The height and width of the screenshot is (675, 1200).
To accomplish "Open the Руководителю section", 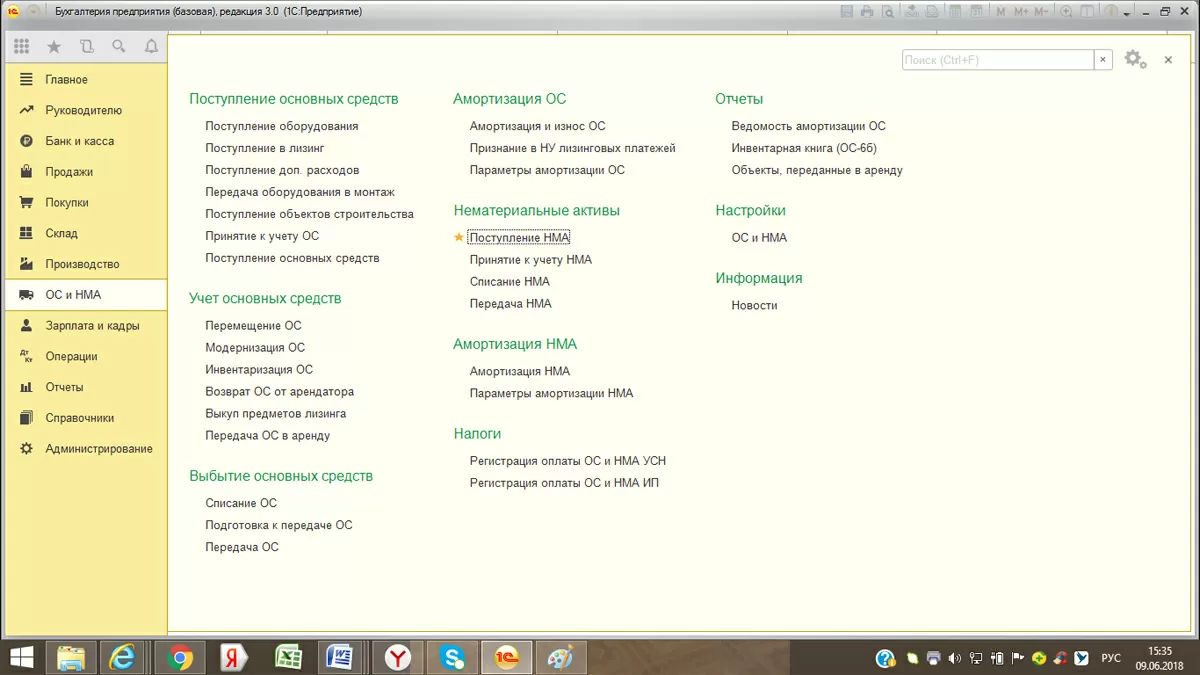I will coord(84,110).
